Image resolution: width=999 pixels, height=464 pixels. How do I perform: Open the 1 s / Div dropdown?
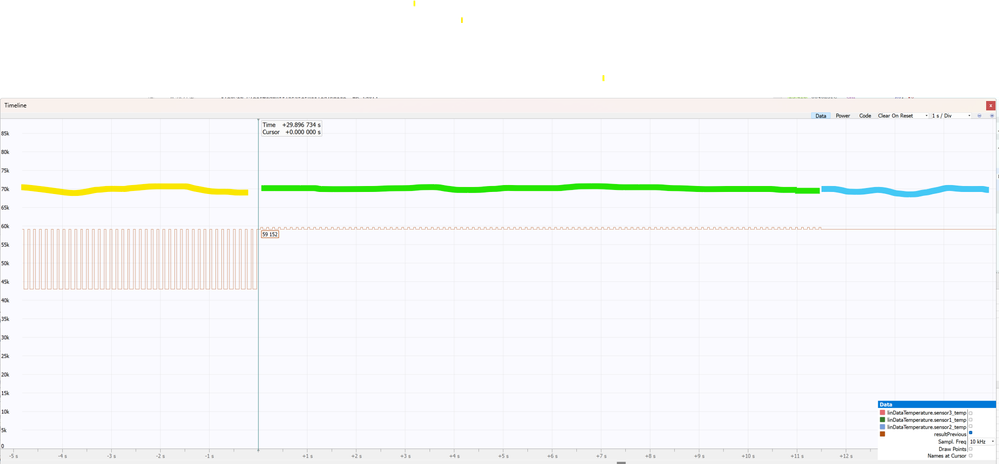pyautogui.click(x=951, y=116)
